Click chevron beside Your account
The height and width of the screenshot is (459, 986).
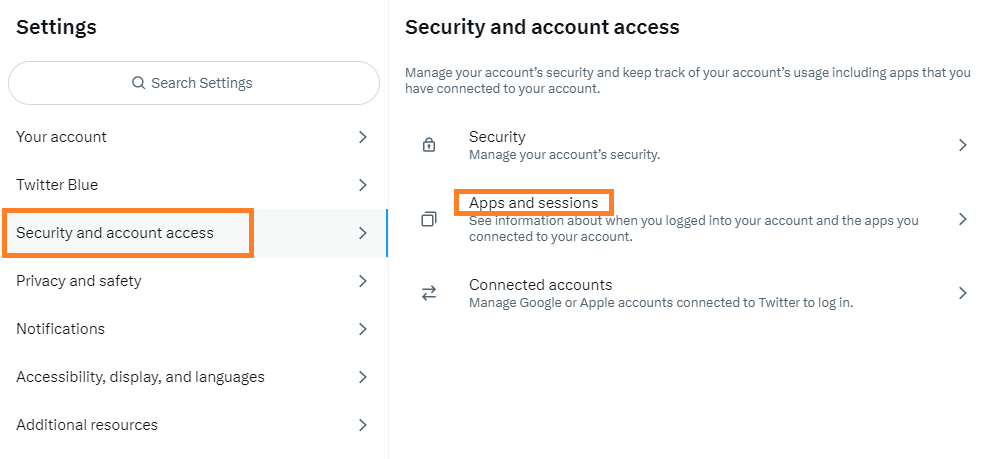point(362,137)
